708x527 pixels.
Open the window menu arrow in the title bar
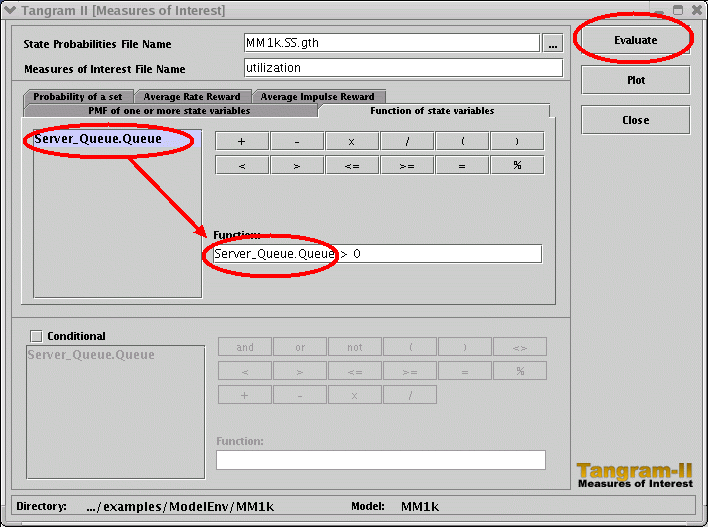coord(9,10)
